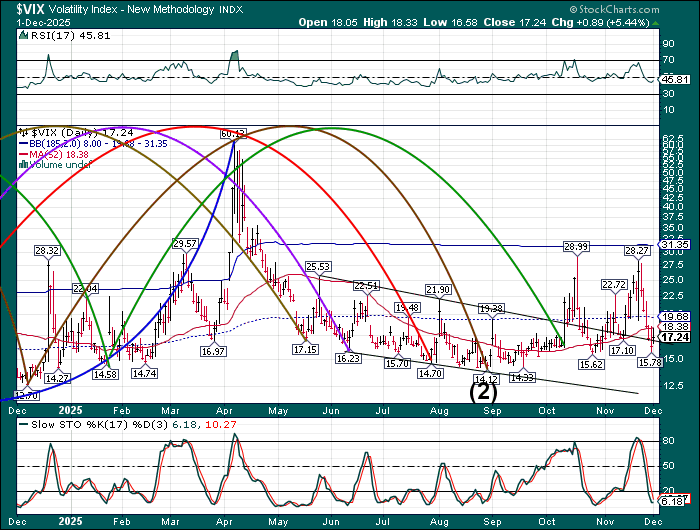
Task: Click the 2025 year marker on bottom axis
Action: coord(68,410)
